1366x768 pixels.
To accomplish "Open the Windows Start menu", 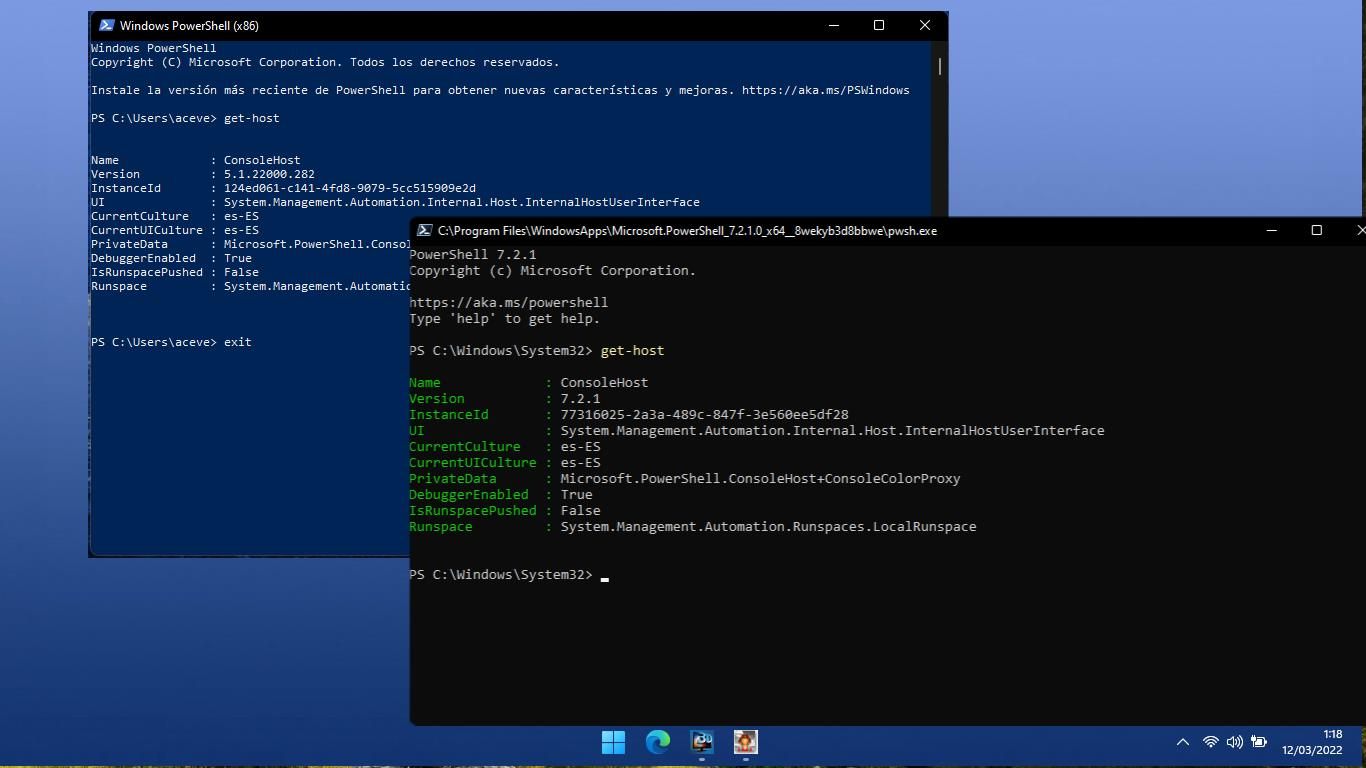I will (613, 742).
